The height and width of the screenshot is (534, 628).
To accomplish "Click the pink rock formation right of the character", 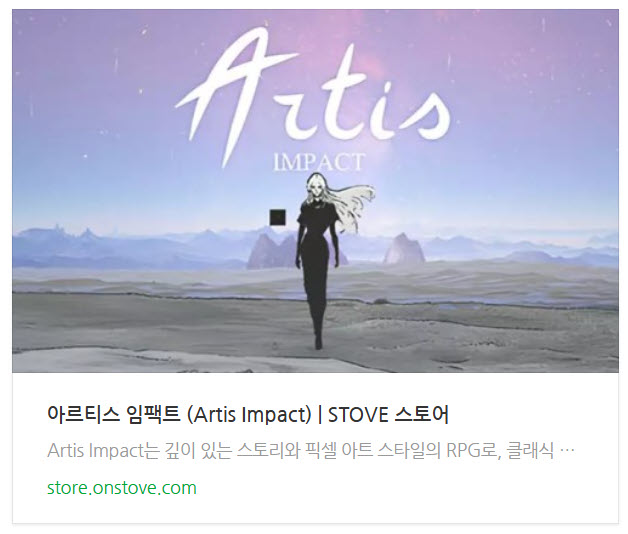I will coord(403,249).
